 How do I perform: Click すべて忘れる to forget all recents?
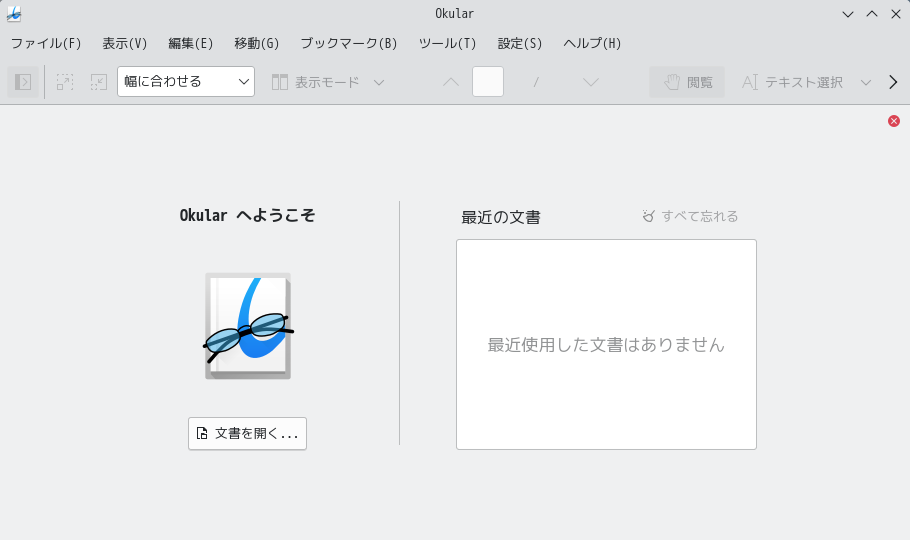click(691, 216)
